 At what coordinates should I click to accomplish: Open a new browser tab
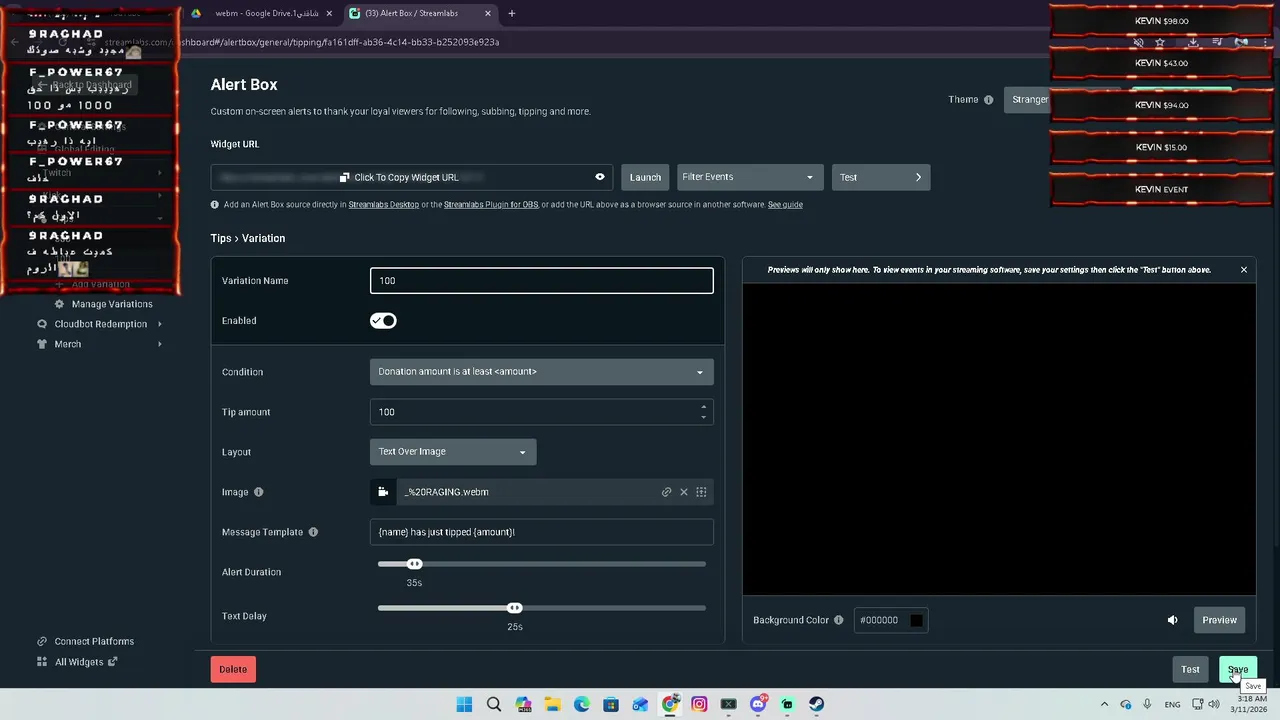(511, 13)
